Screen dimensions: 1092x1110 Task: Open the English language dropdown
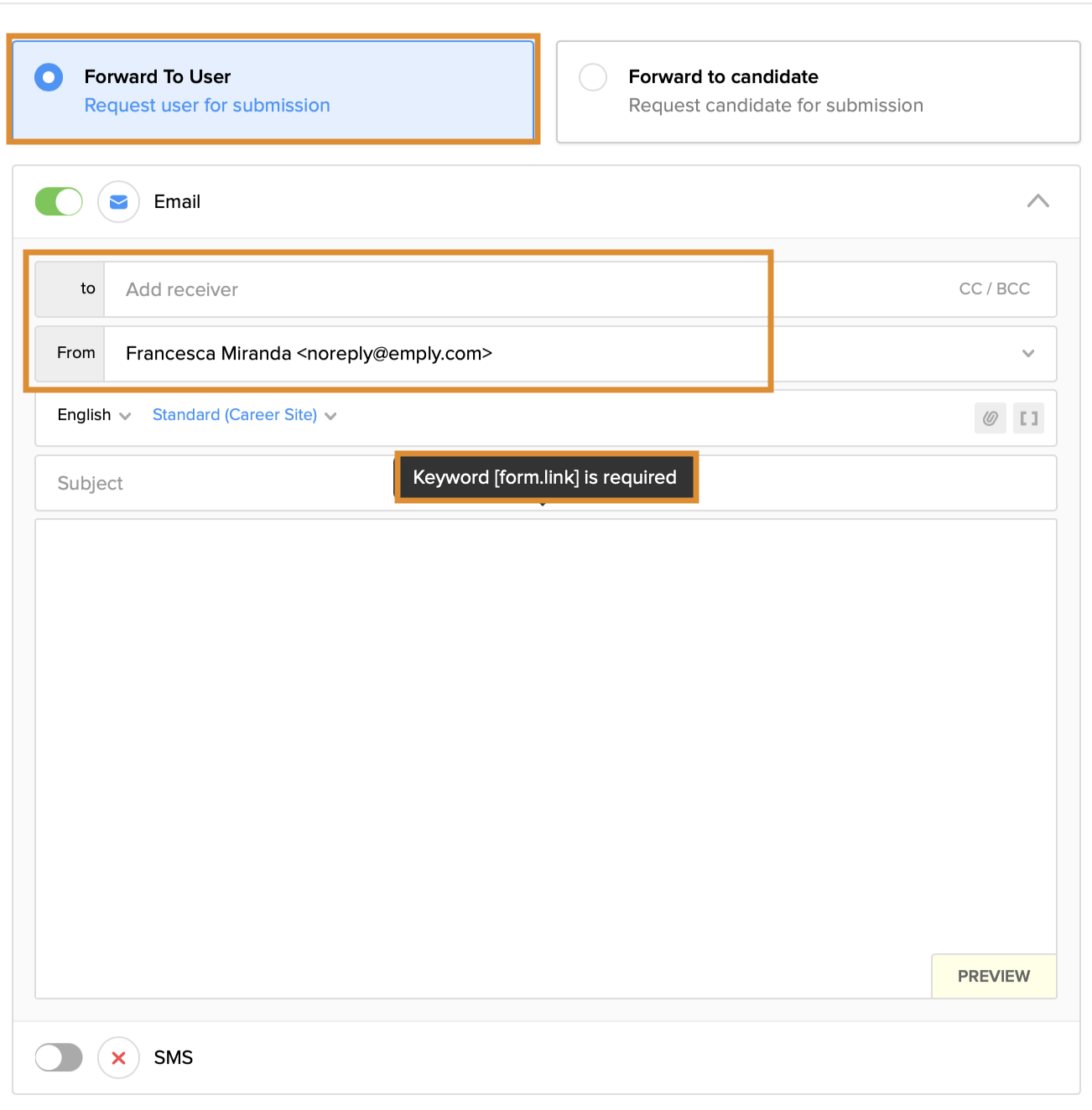click(x=93, y=415)
